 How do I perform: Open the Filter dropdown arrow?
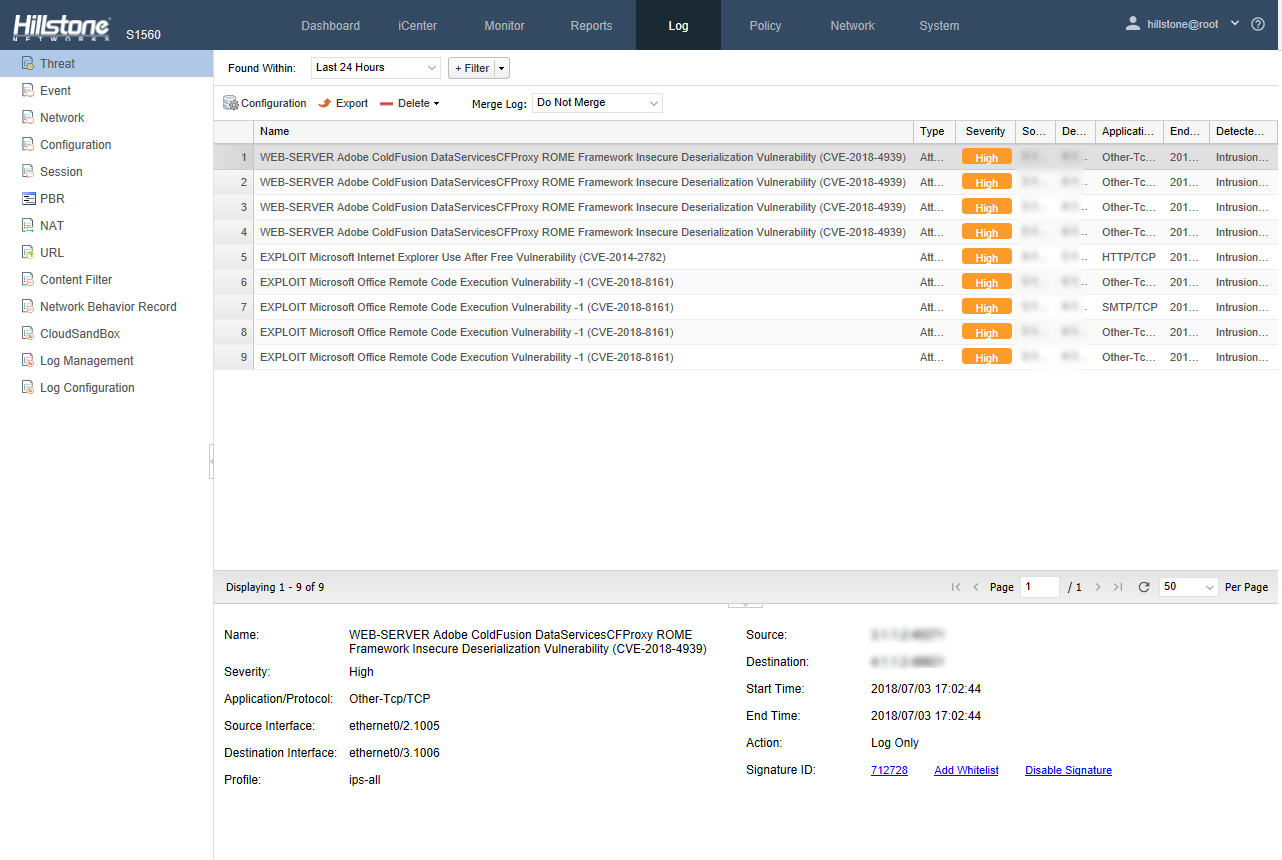pyautogui.click(x=502, y=68)
